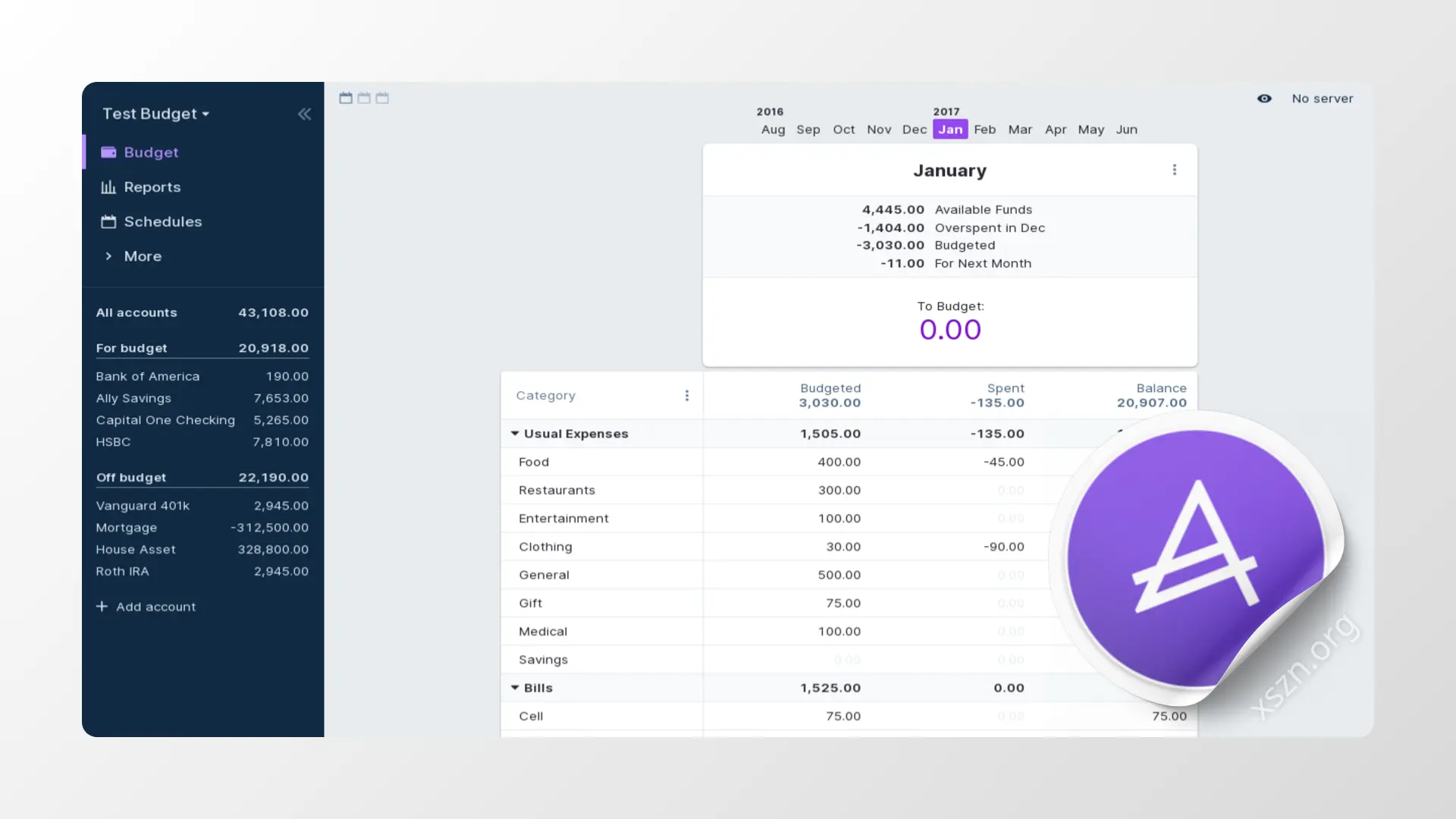Image resolution: width=1456 pixels, height=819 pixels.
Task: Collapse the Usual Expenses group
Action: (x=515, y=434)
